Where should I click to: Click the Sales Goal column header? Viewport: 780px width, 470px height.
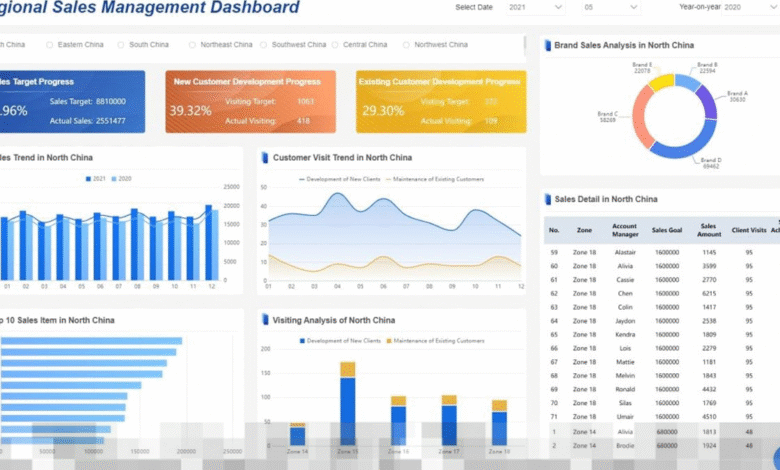point(666,230)
